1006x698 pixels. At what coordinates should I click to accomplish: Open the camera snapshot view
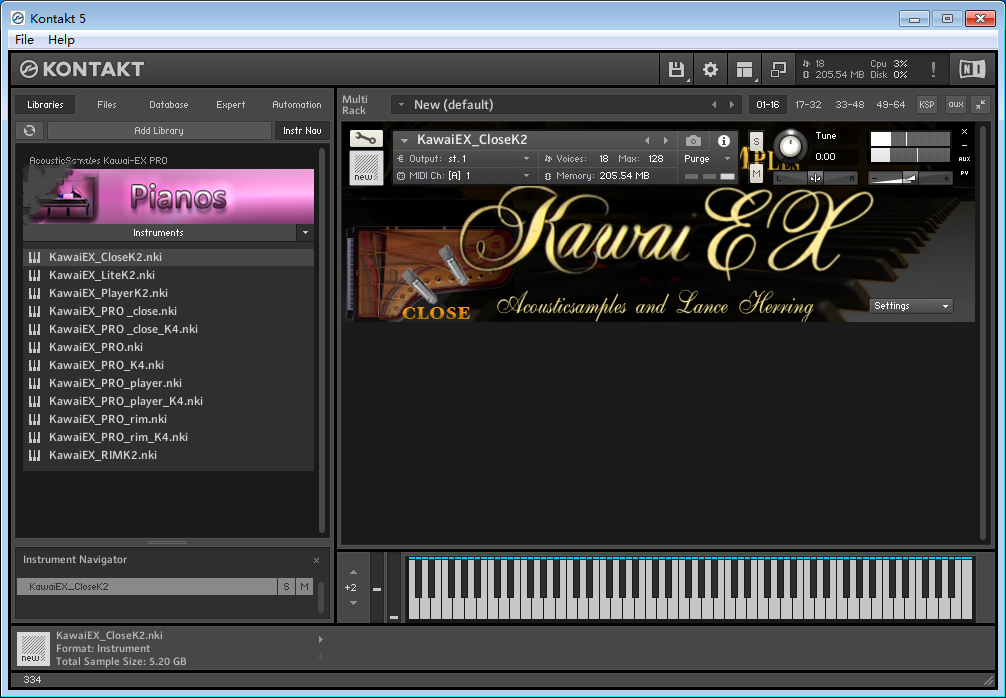click(x=693, y=140)
